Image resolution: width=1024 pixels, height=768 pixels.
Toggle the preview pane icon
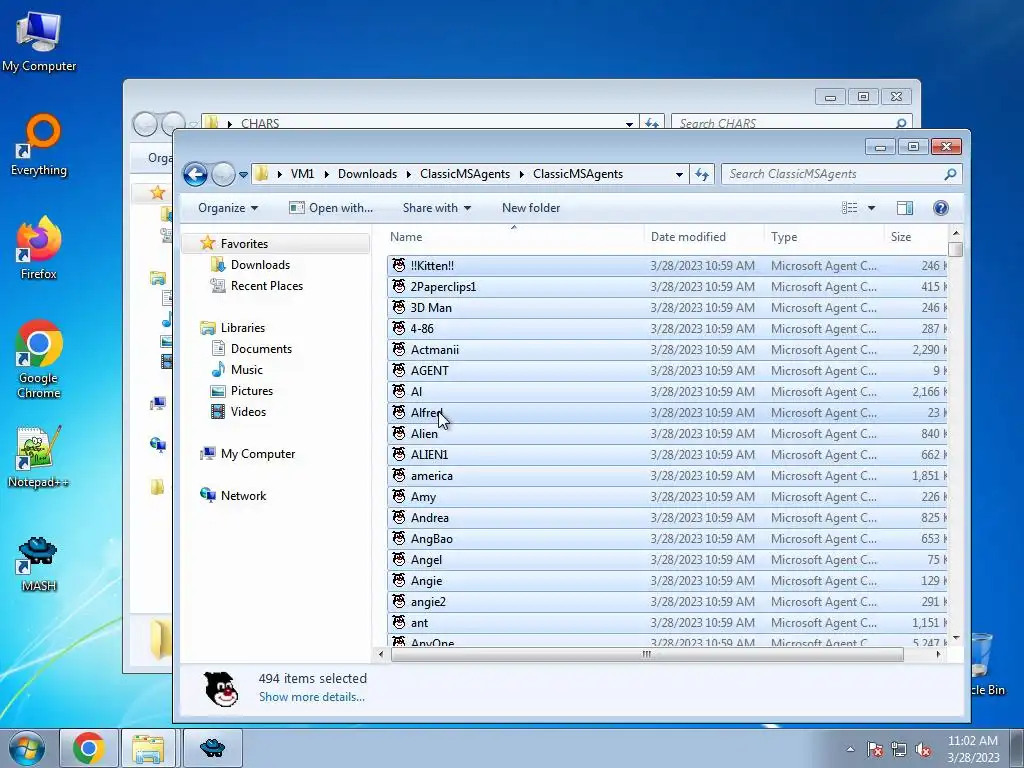(x=905, y=208)
